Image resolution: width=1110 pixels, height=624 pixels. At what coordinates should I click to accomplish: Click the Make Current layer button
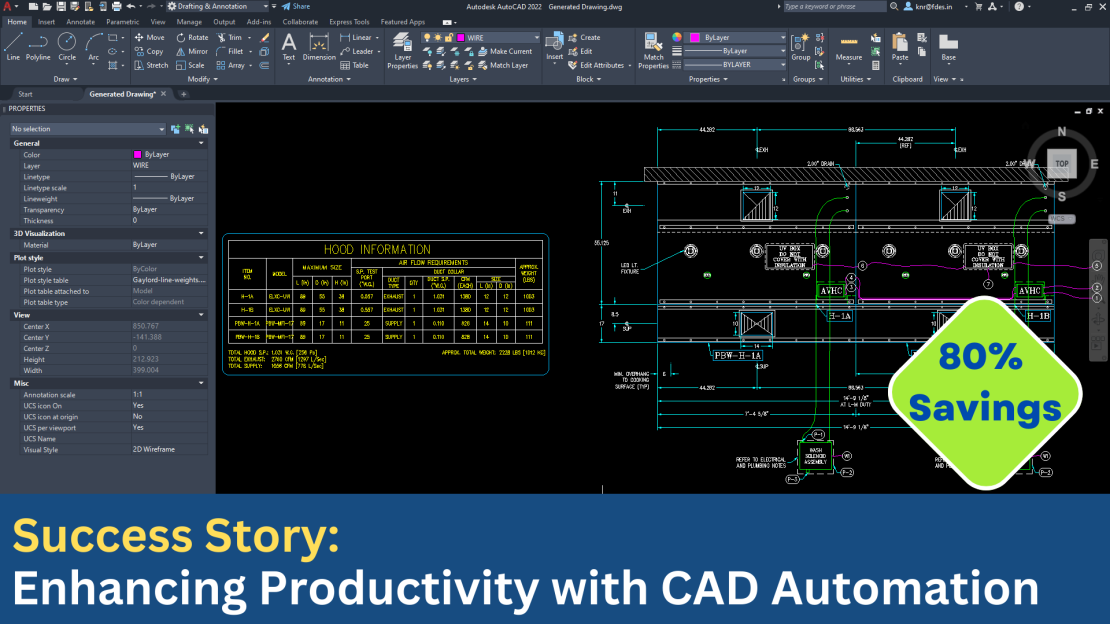[x=507, y=51]
